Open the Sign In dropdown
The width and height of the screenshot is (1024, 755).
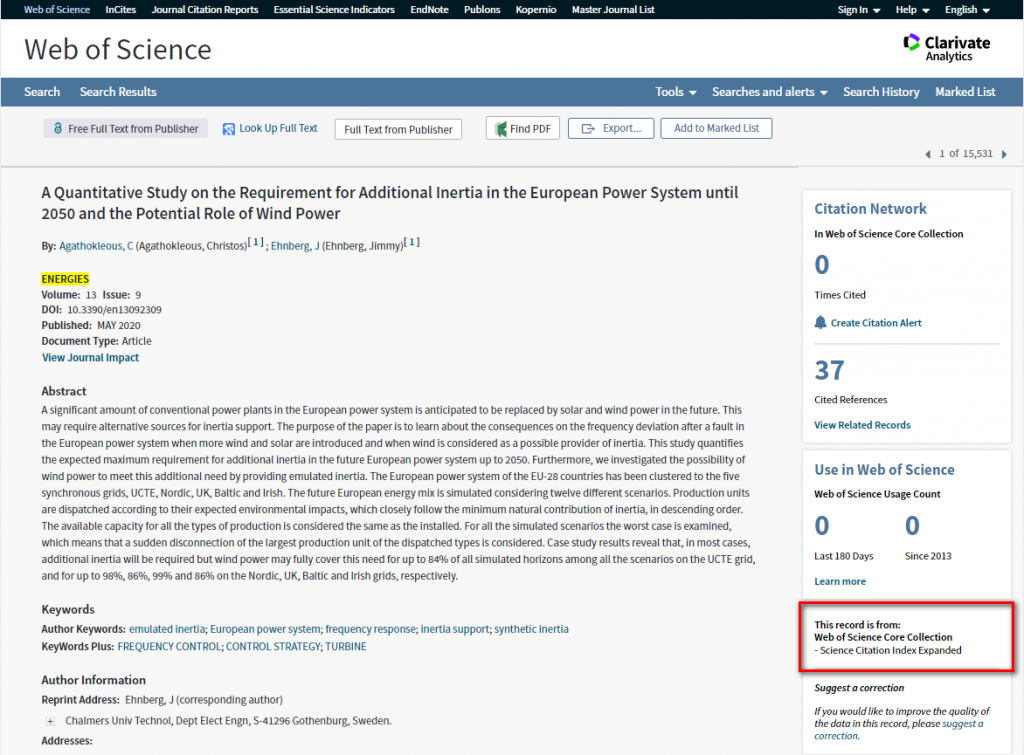[x=858, y=10]
